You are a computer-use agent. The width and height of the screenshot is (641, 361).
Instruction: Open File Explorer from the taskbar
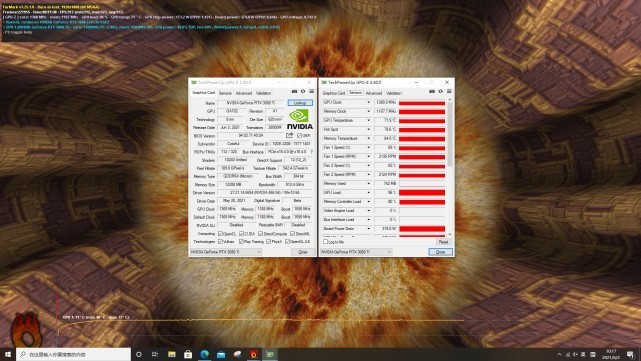(172, 354)
